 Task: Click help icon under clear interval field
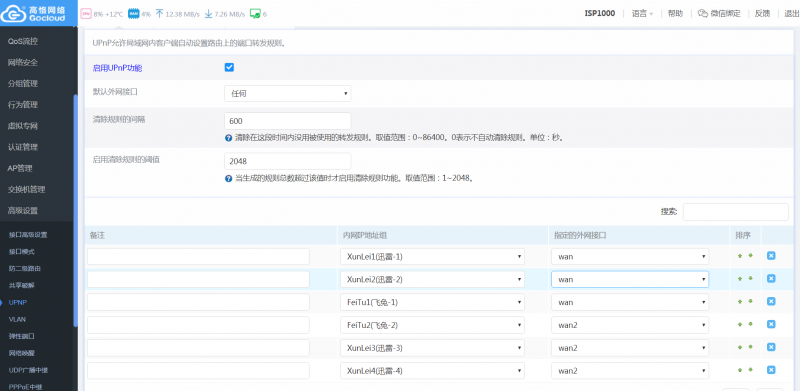229,138
